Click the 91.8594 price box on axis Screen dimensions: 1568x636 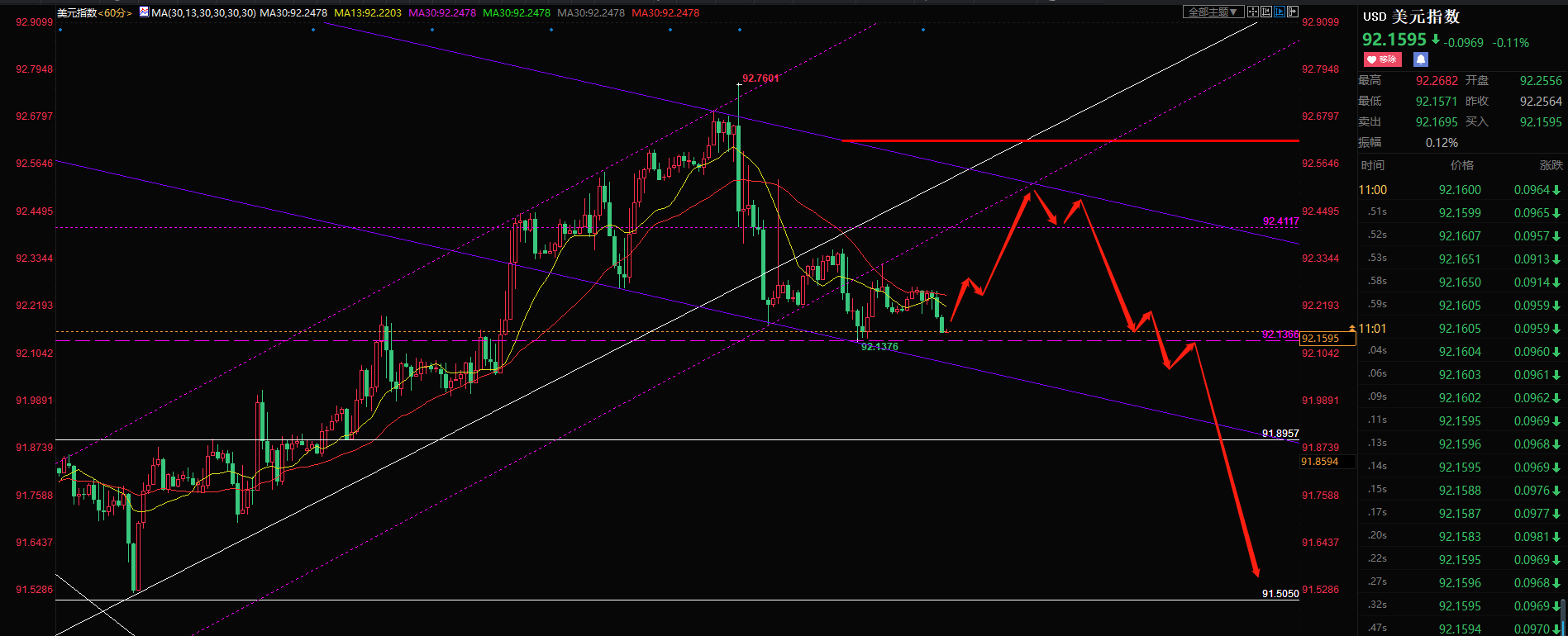[x=1327, y=462]
